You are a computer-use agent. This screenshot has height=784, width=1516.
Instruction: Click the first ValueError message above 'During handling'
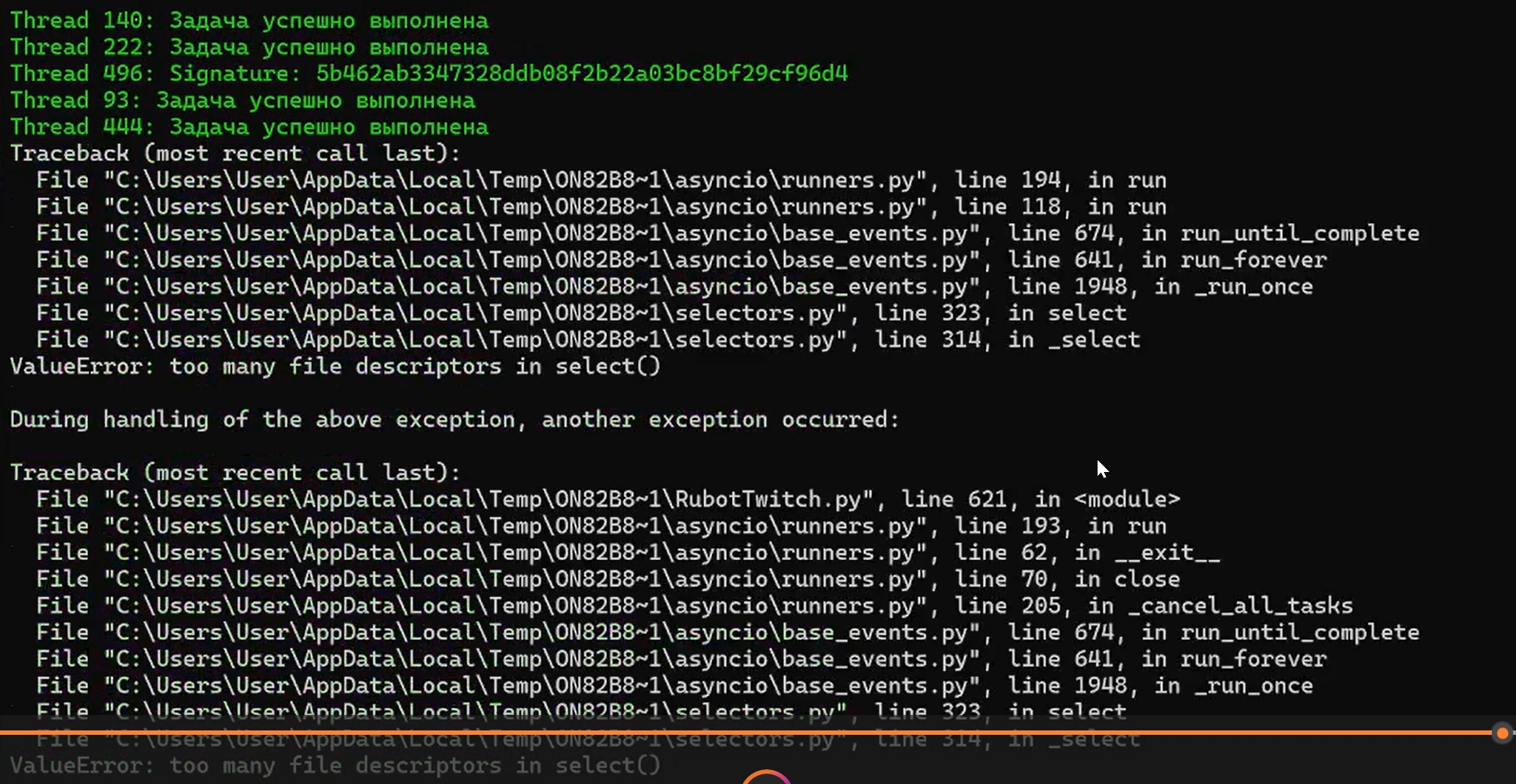[x=335, y=366]
